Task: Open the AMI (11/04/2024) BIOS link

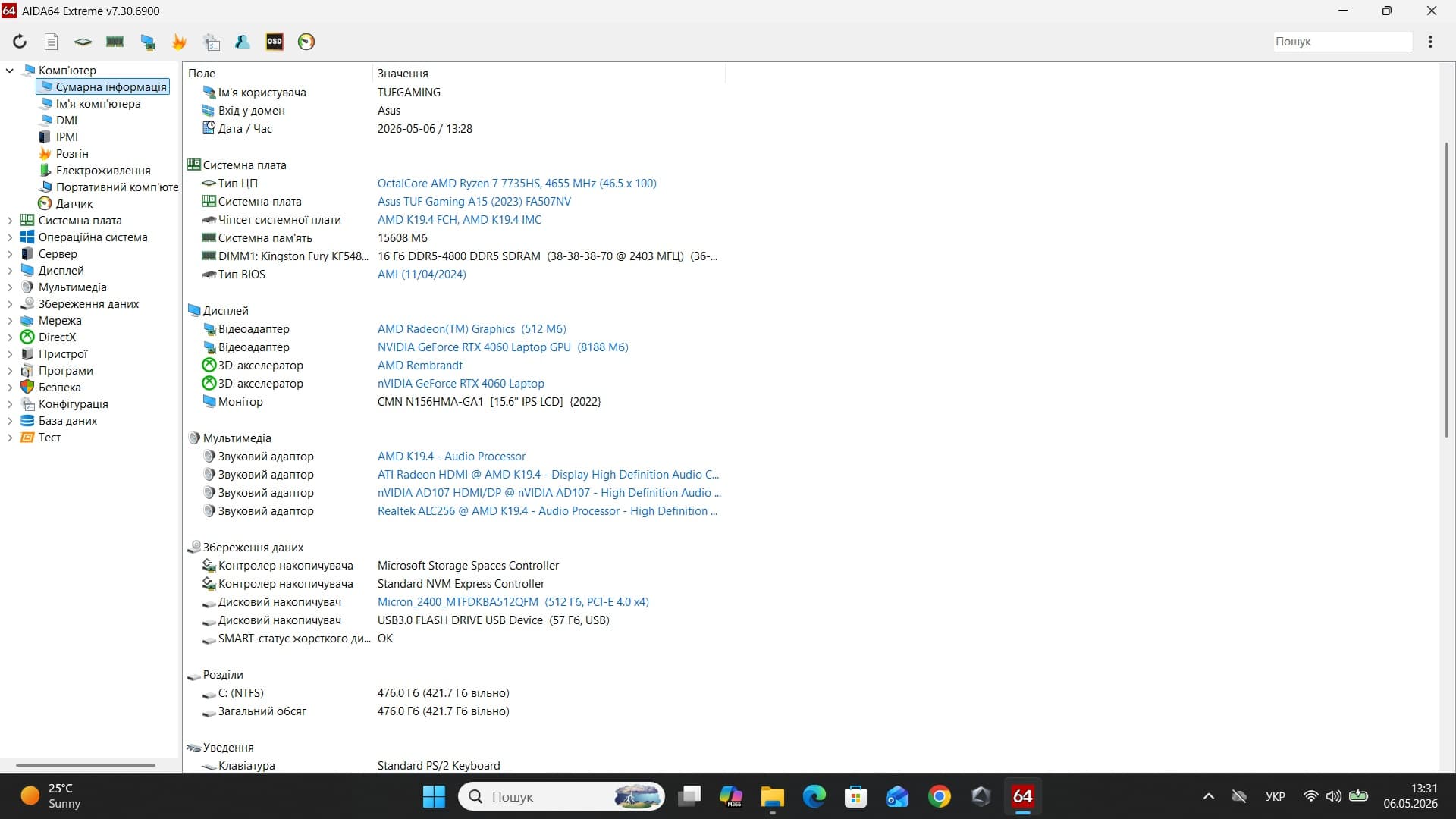Action: [422, 275]
